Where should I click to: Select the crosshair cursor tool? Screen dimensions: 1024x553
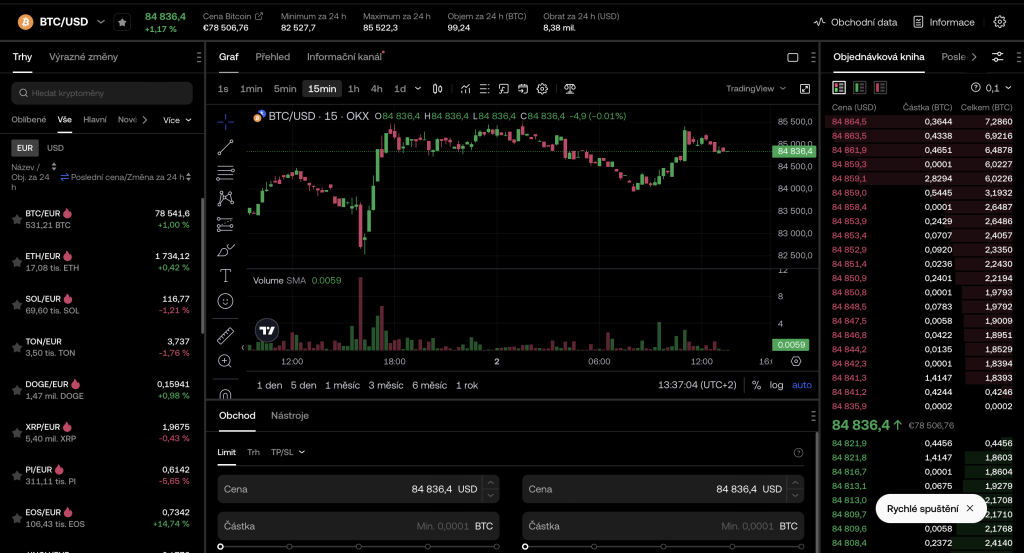225,121
